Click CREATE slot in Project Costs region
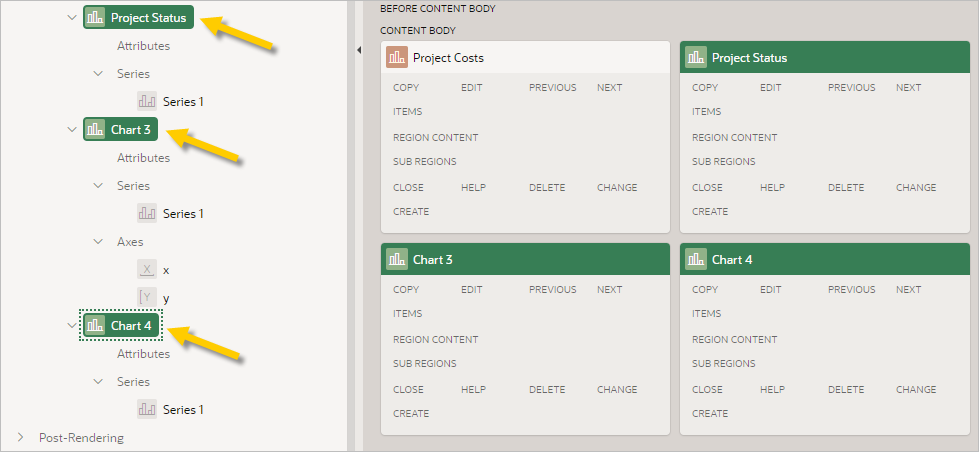Viewport: 979px width, 452px height. click(x=411, y=211)
